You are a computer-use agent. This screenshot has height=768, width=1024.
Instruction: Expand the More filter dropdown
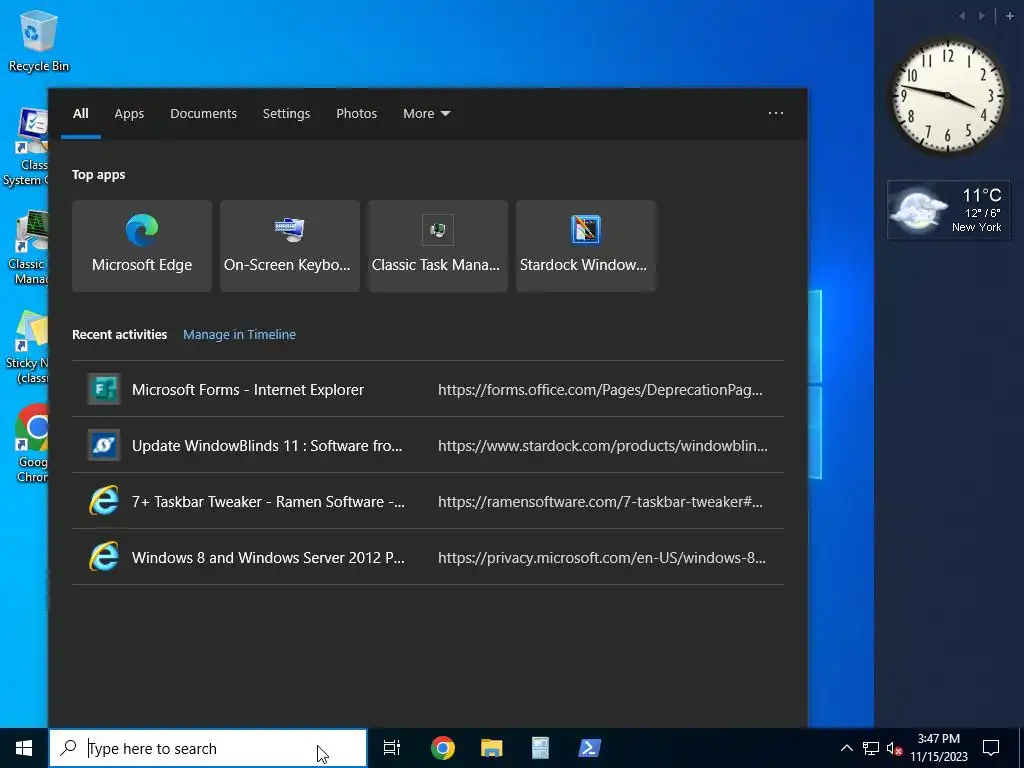(426, 114)
